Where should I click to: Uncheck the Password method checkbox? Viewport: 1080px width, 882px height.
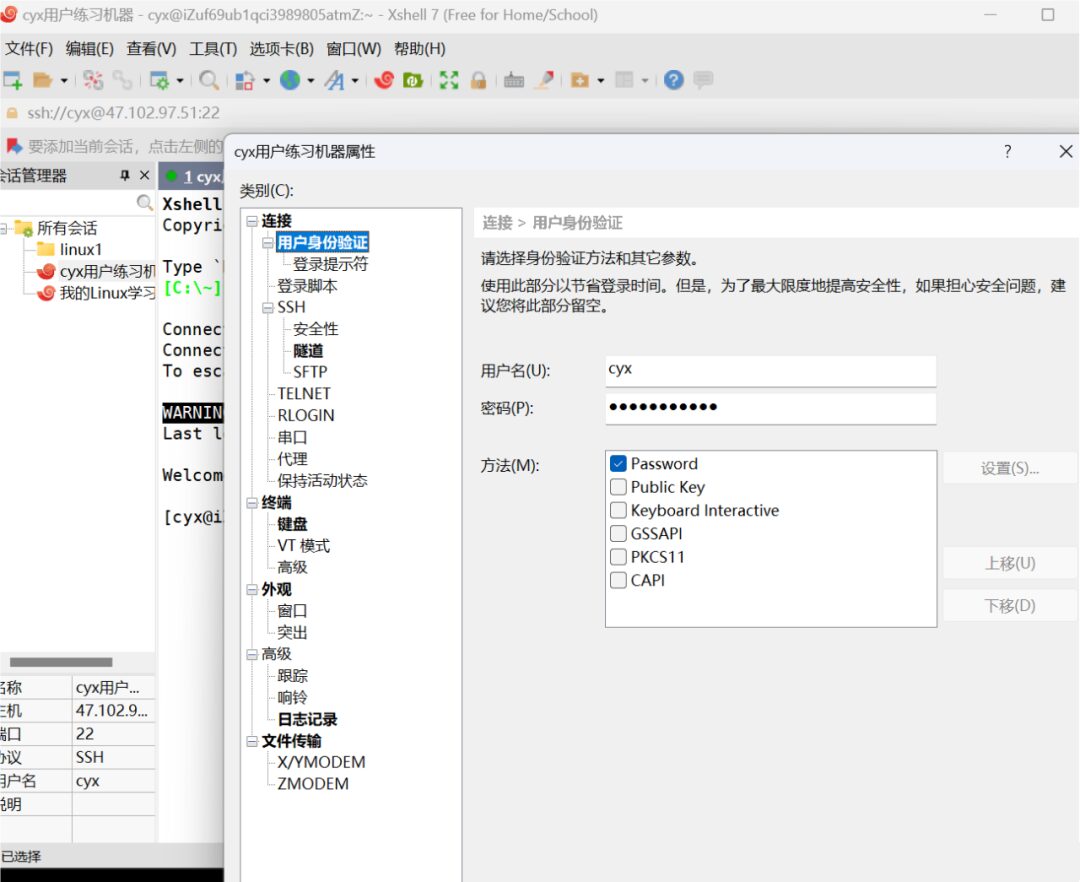pyautogui.click(x=618, y=463)
